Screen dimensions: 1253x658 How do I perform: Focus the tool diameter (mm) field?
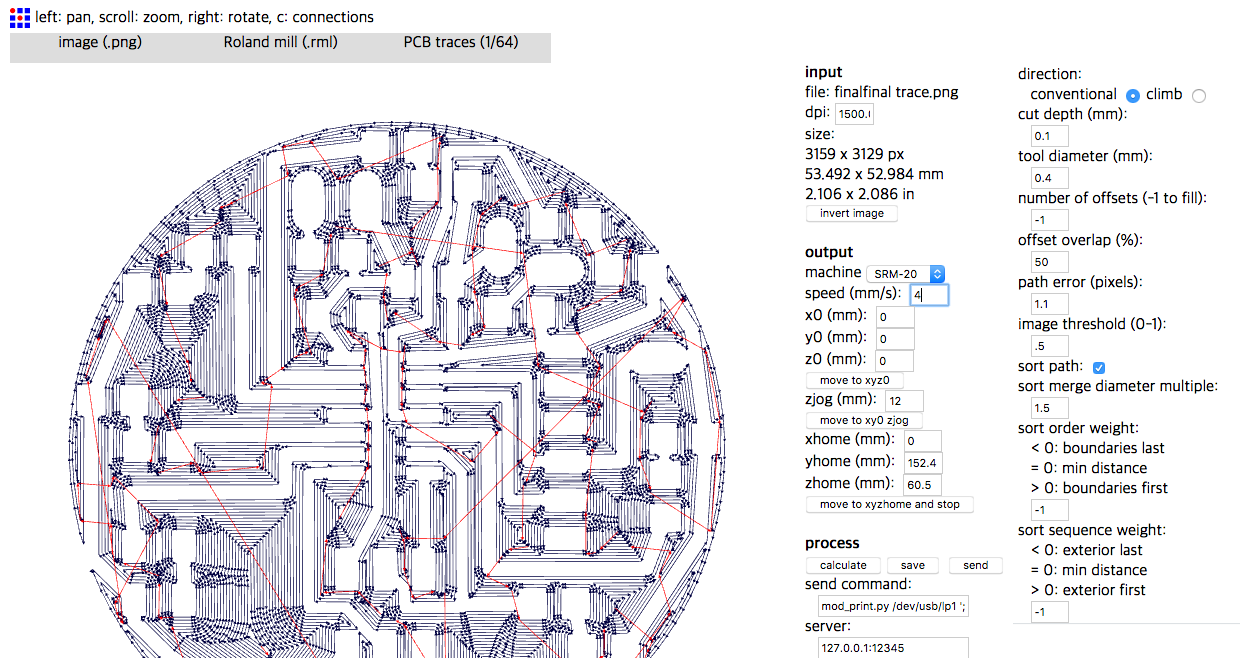1049,178
